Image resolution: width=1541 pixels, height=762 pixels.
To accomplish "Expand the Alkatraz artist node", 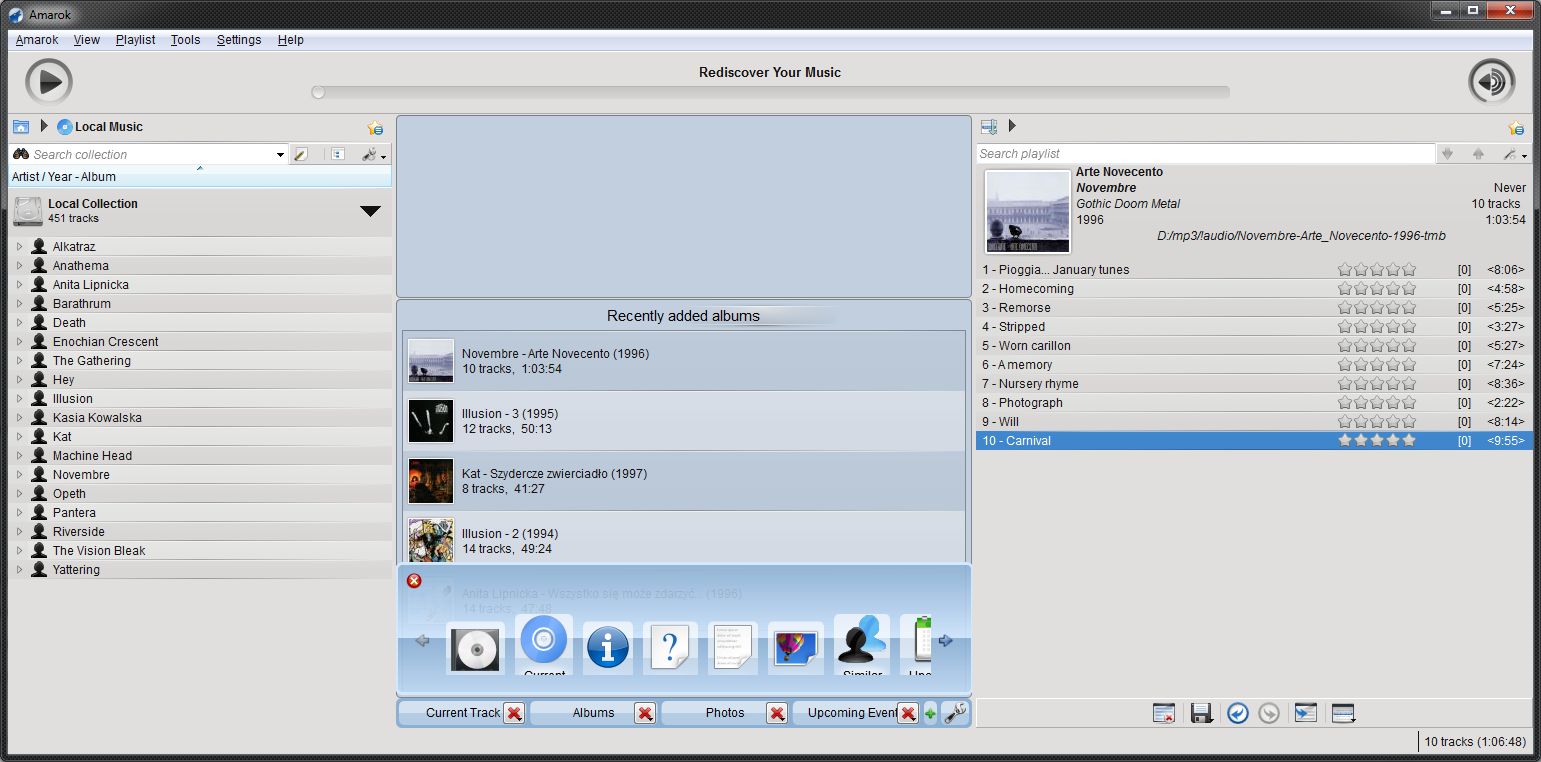I will pyautogui.click(x=19, y=246).
